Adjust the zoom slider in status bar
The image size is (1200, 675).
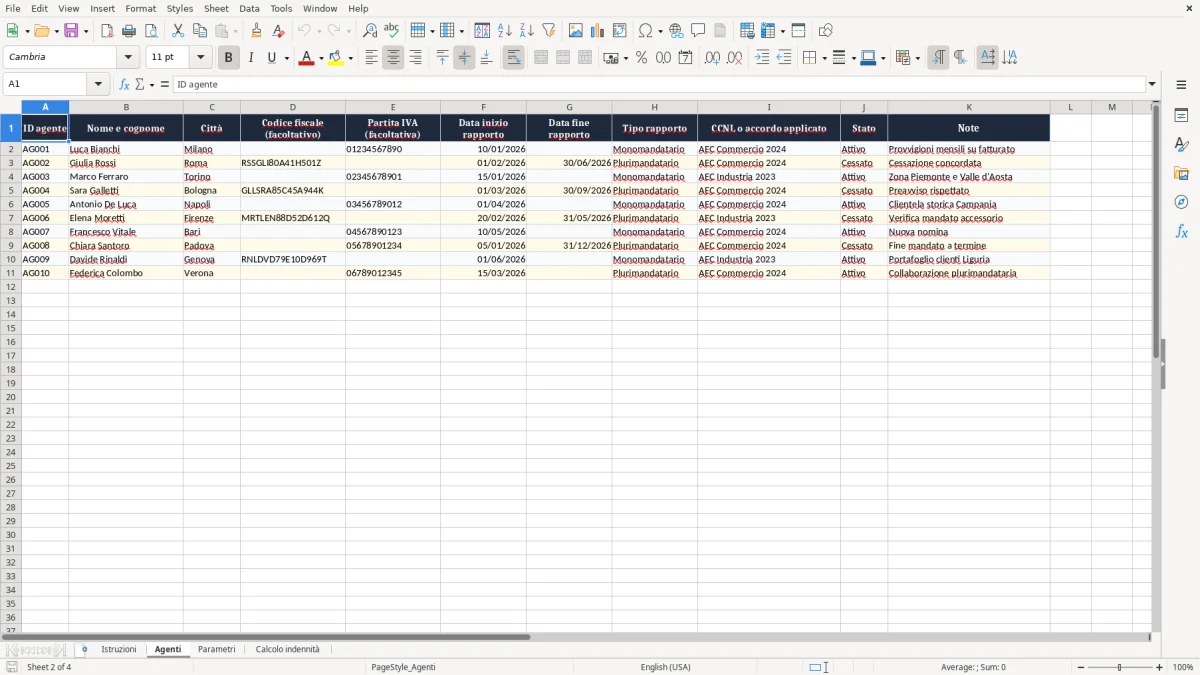pyautogui.click(x=1120, y=667)
